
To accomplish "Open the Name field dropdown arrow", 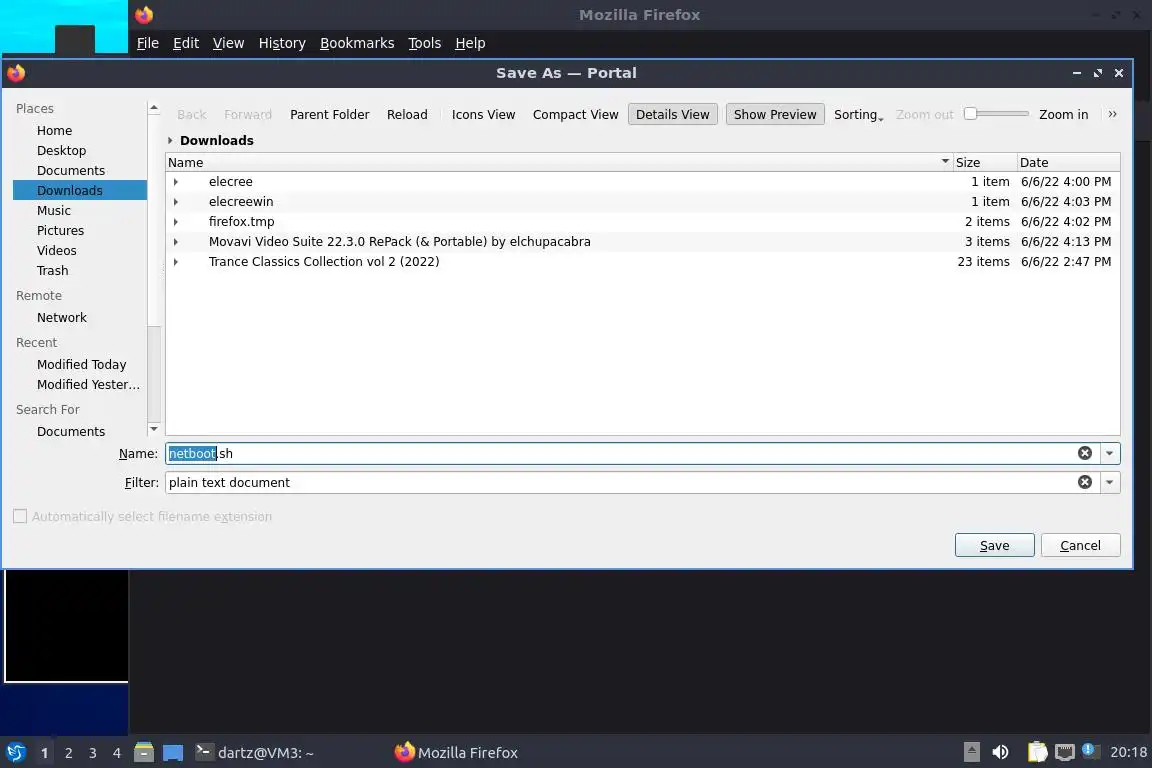I will (1109, 453).
